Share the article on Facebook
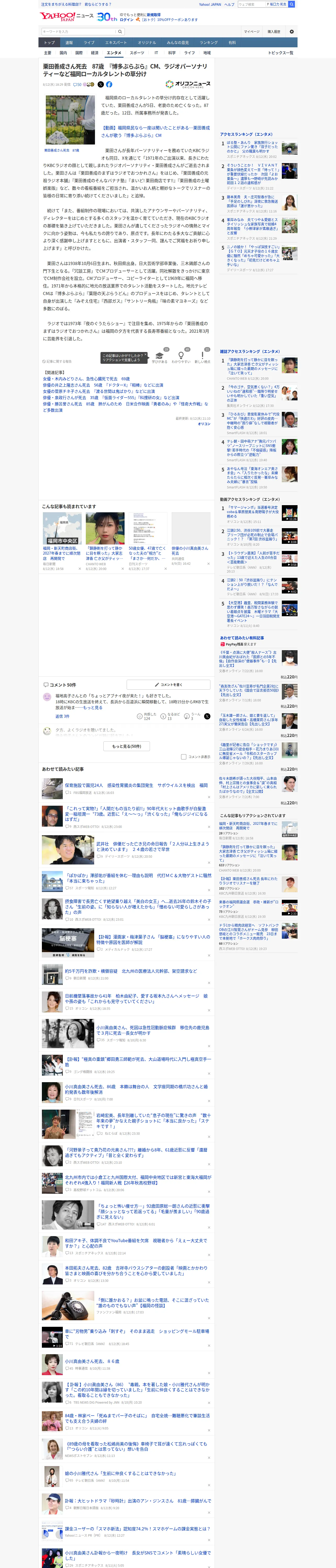 pos(109,85)
